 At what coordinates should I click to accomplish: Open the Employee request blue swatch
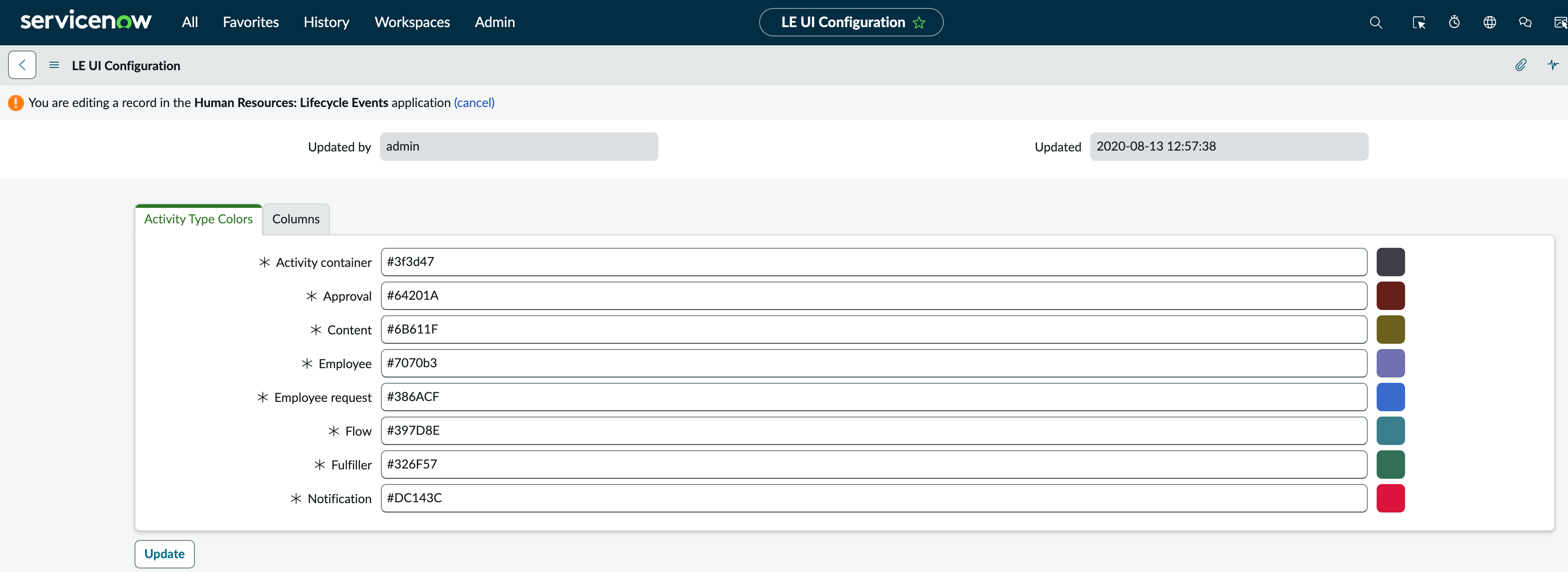point(1390,397)
